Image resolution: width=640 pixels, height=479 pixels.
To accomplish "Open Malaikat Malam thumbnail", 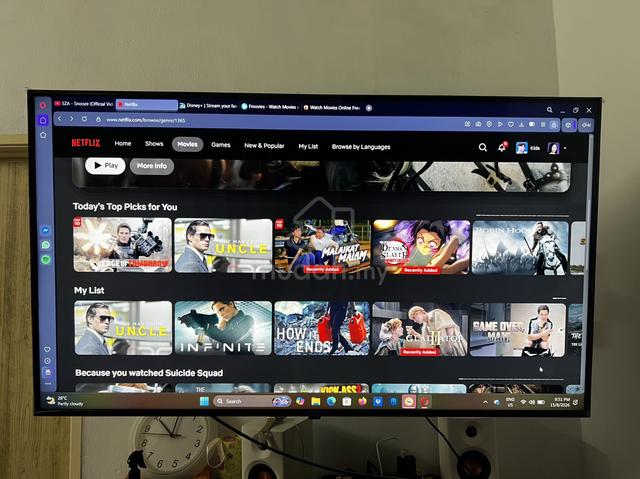I will click(322, 246).
